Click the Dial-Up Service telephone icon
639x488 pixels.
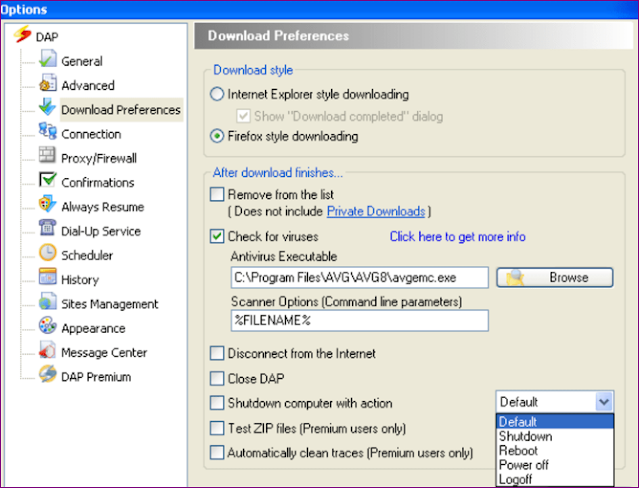(x=48, y=228)
